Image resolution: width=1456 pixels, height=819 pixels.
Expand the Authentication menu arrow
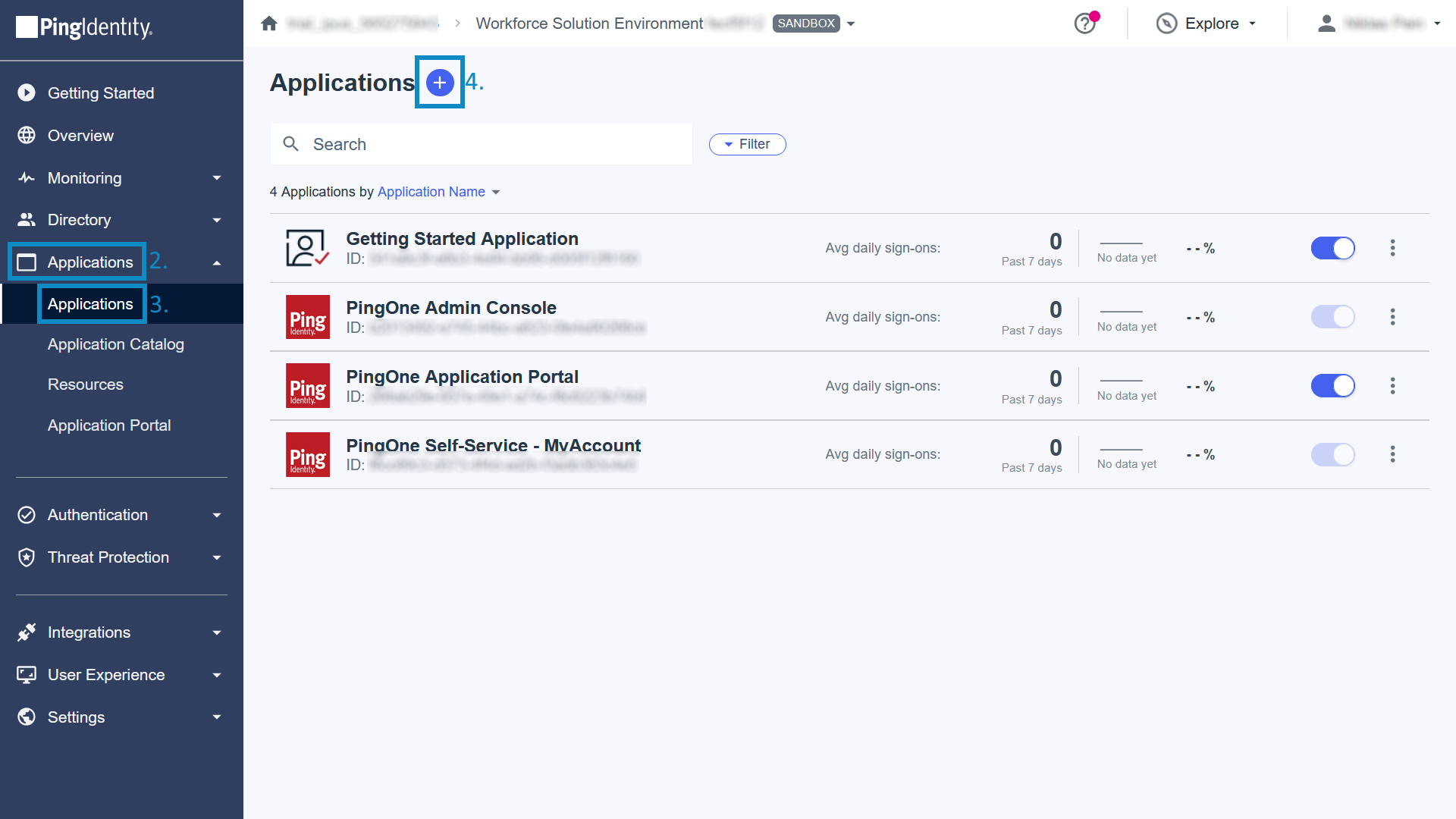click(x=217, y=516)
